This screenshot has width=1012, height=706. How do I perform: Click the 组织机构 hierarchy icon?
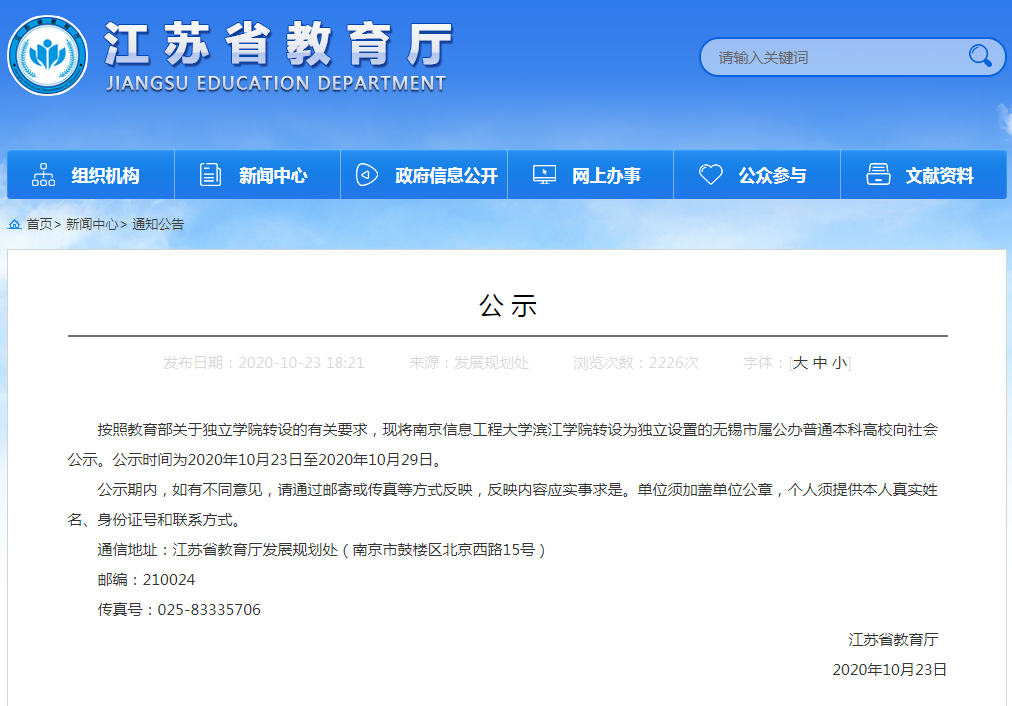point(44,175)
